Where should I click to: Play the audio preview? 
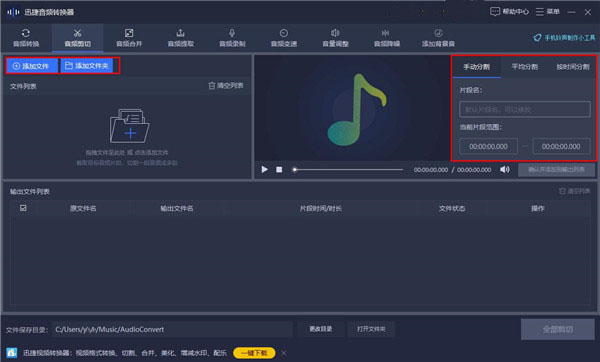[264, 169]
